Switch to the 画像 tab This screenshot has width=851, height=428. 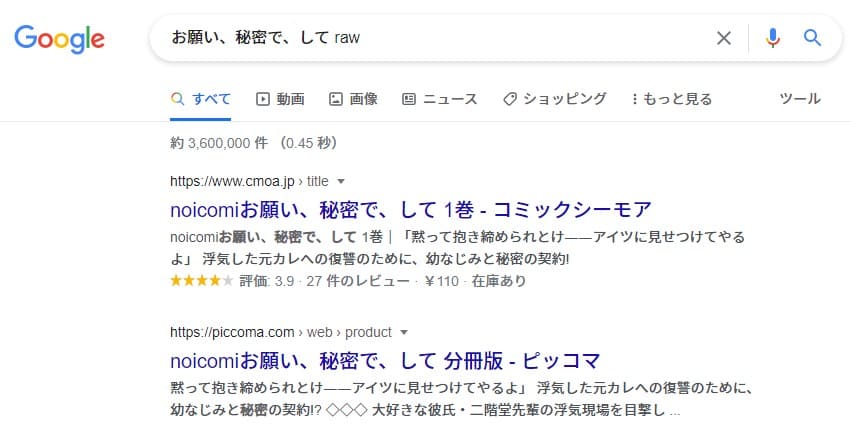[353, 99]
